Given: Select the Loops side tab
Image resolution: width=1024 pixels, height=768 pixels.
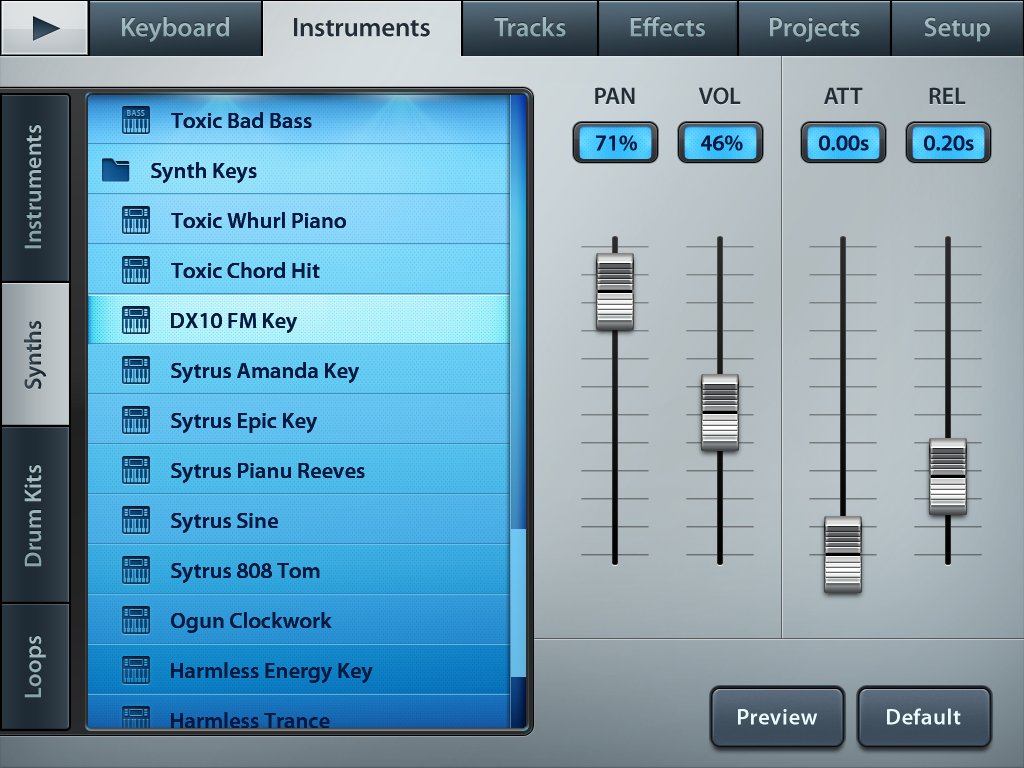Looking at the screenshot, I should coord(35,666).
